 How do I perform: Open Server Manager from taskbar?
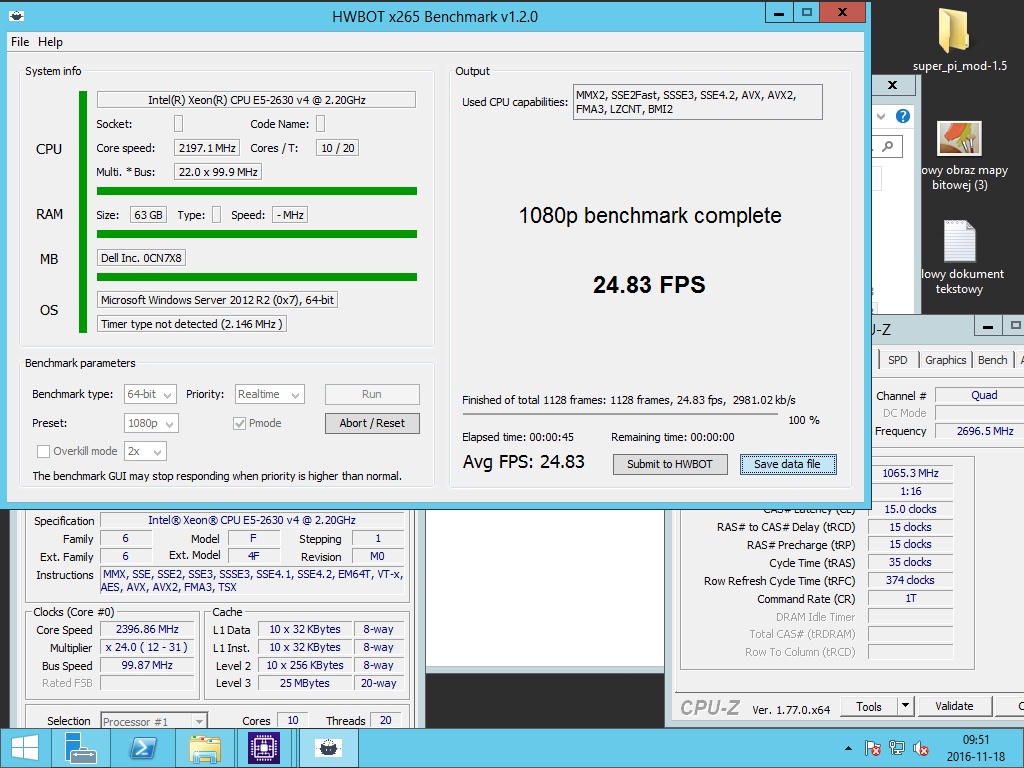[82, 748]
